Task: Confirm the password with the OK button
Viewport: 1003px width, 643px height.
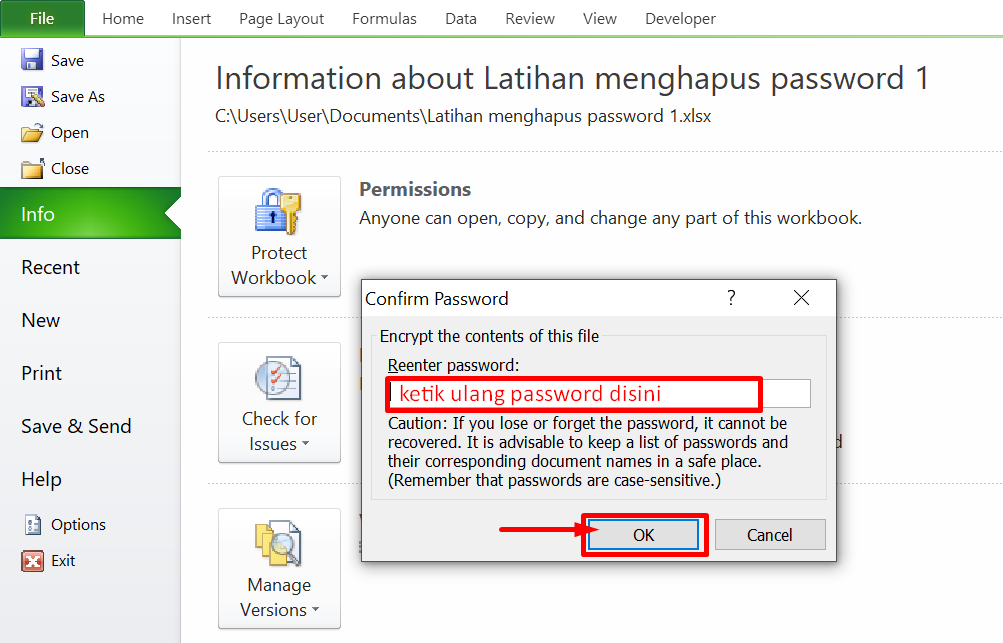Action: pyautogui.click(x=644, y=535)
